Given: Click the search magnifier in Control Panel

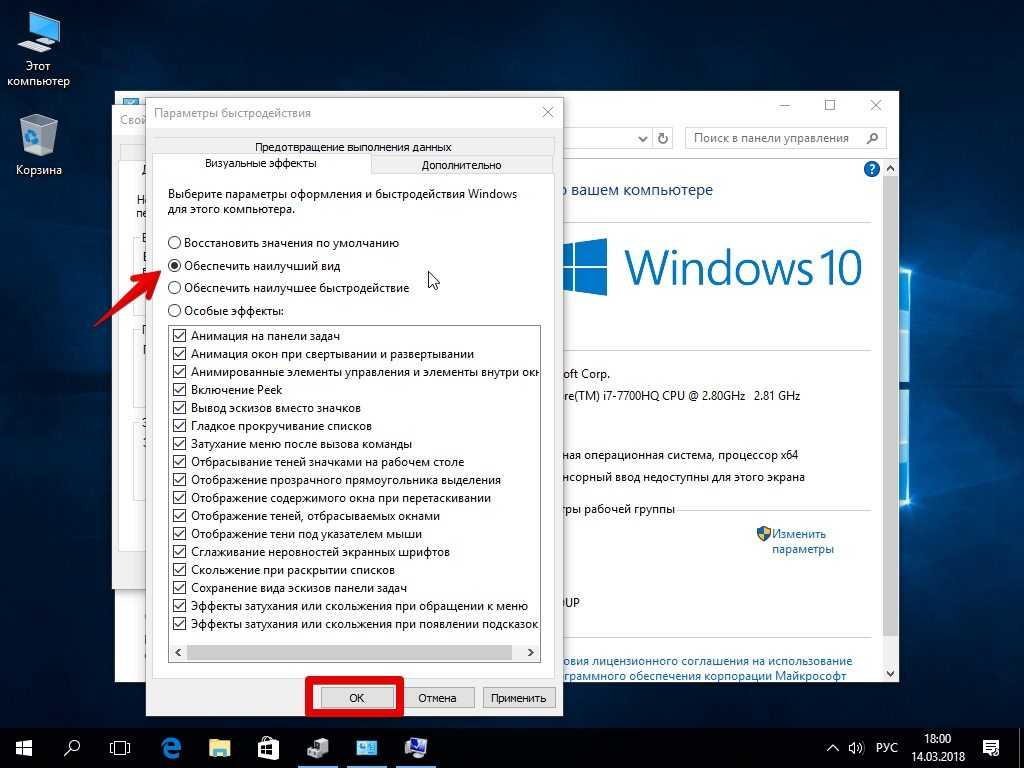Looking at the screenshot, I should click(x=872, y=138).
